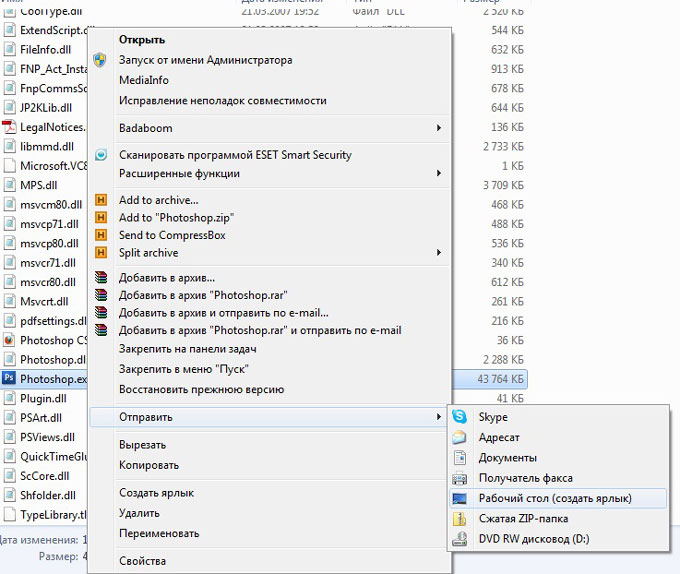Open Свойства at the menu bottom
The width and height of the screenshot is (680, 574).
pos(142,561)
